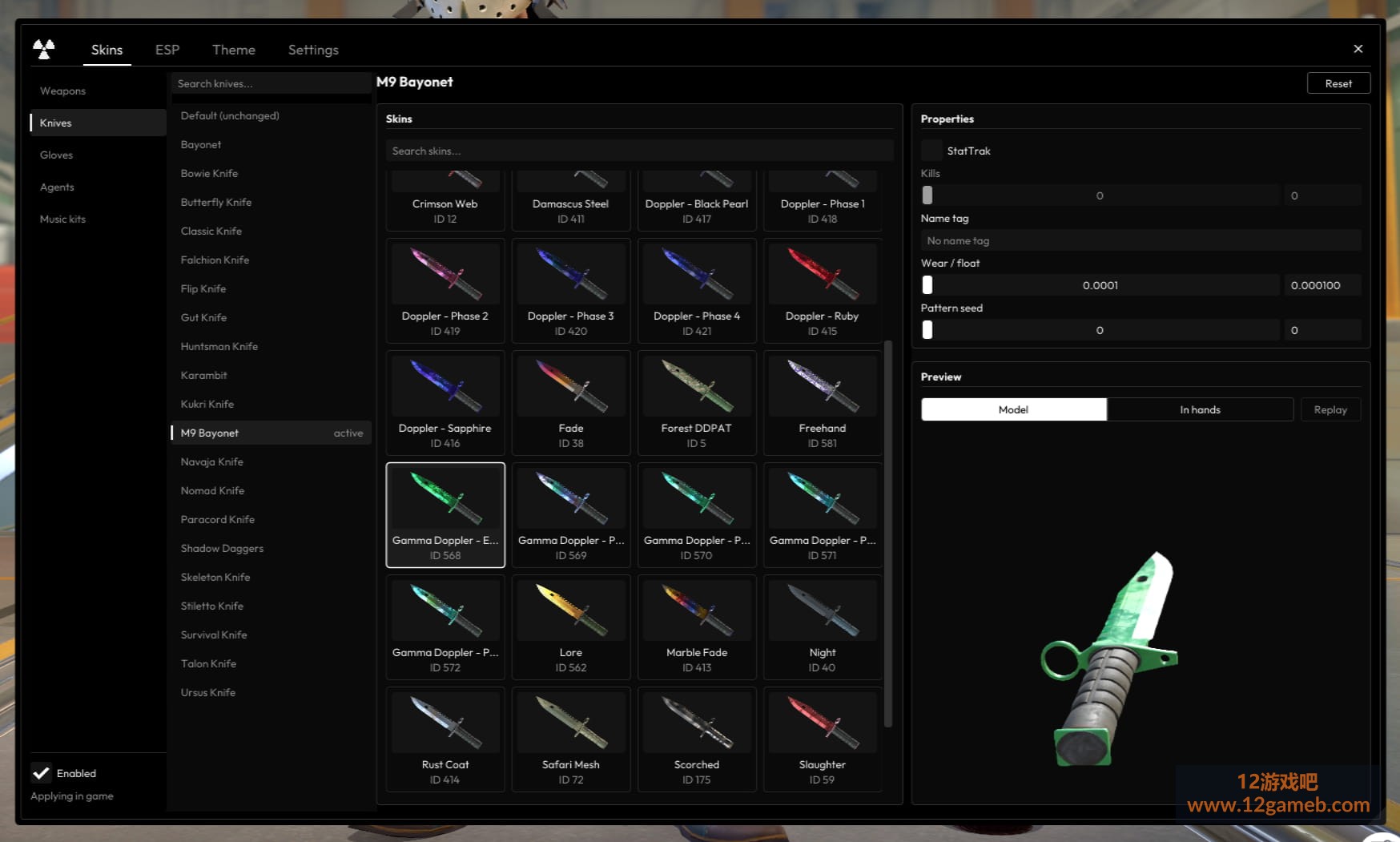Viewport: 1400px width, 842px height.
Task: Apply the Slaughter skin
Action: 823,739
